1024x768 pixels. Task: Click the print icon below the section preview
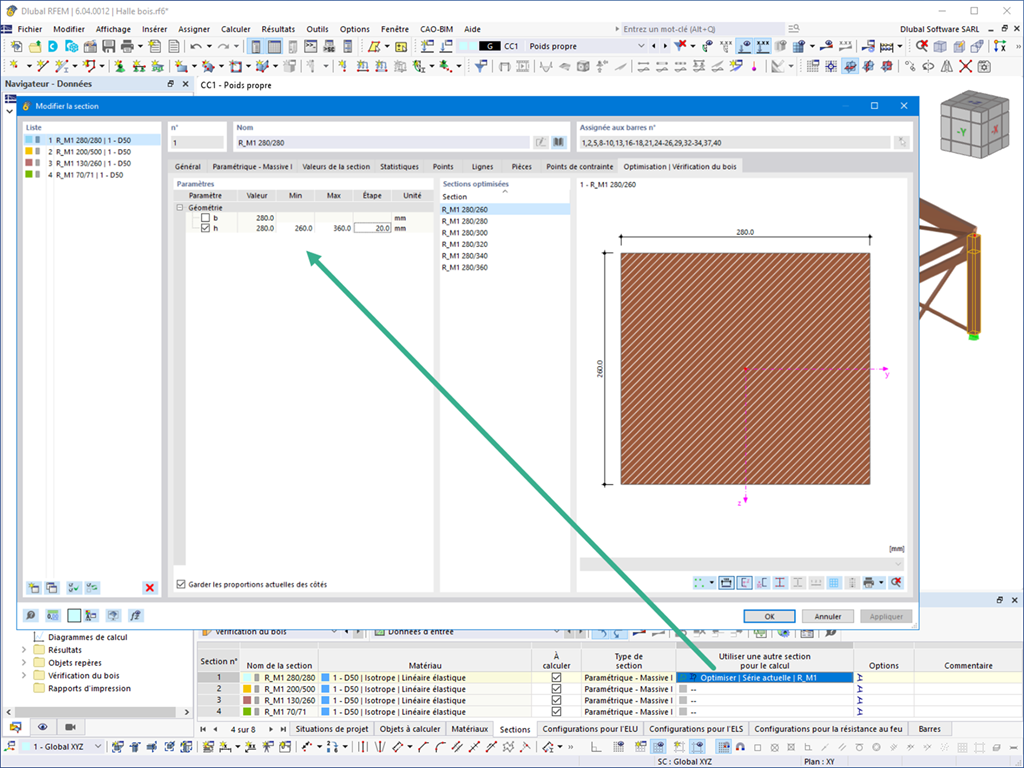(x=869, y=583)
